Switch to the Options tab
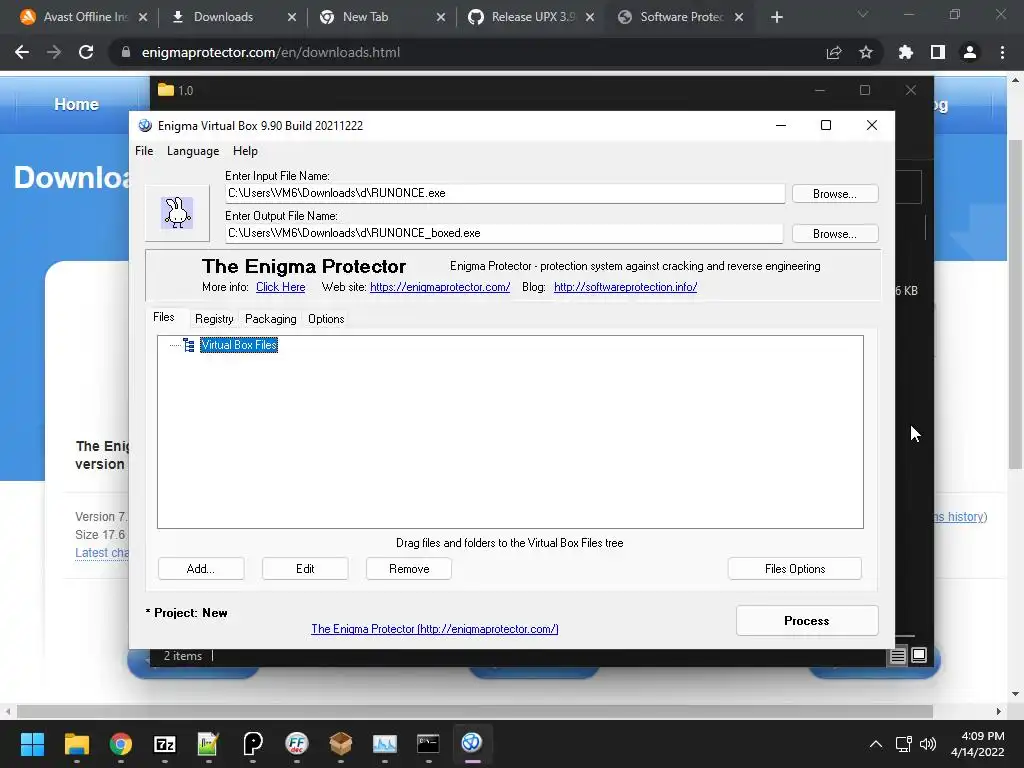Viewport: 1024px width, 768px height. [x=326, y=319]
